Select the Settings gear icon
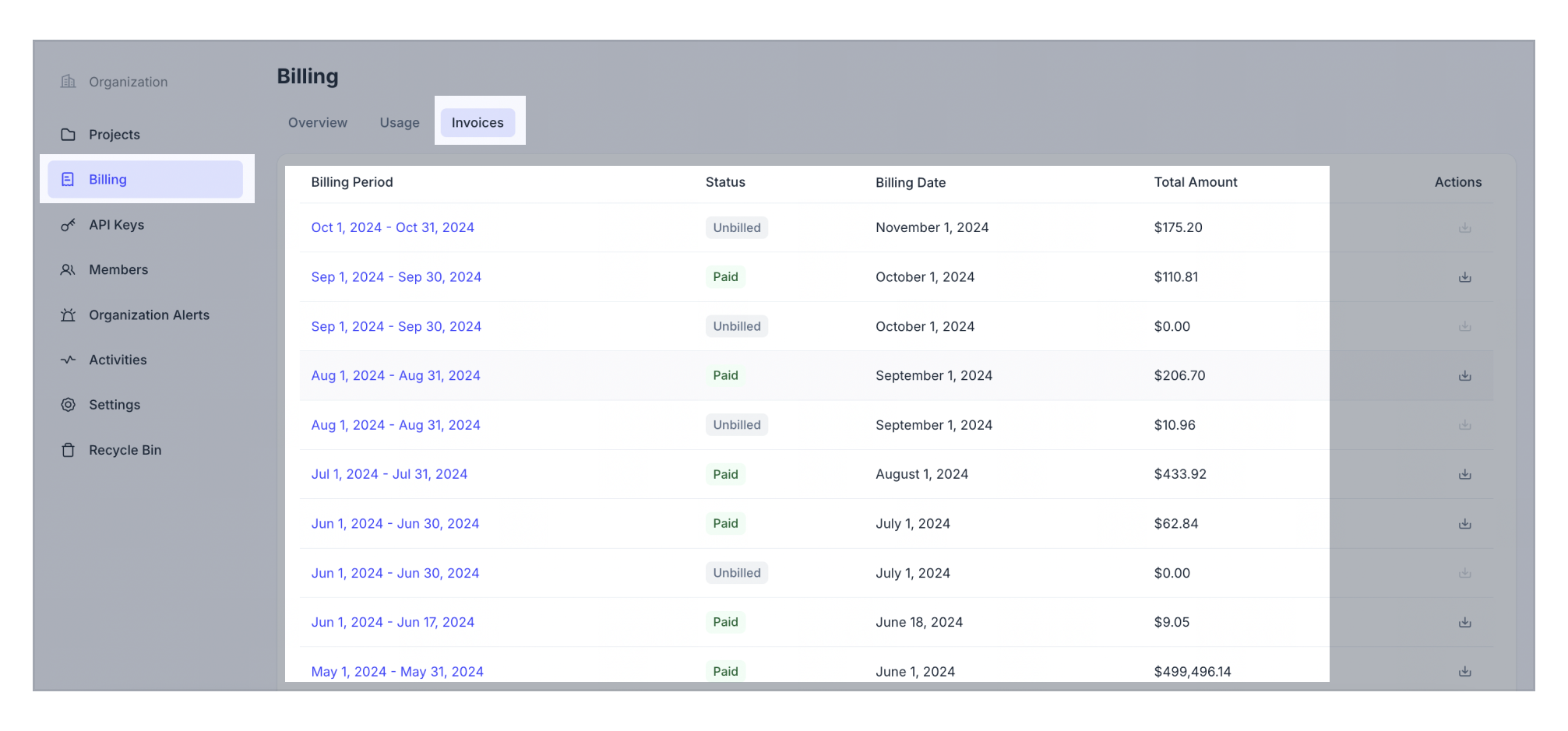 [68, 404]
